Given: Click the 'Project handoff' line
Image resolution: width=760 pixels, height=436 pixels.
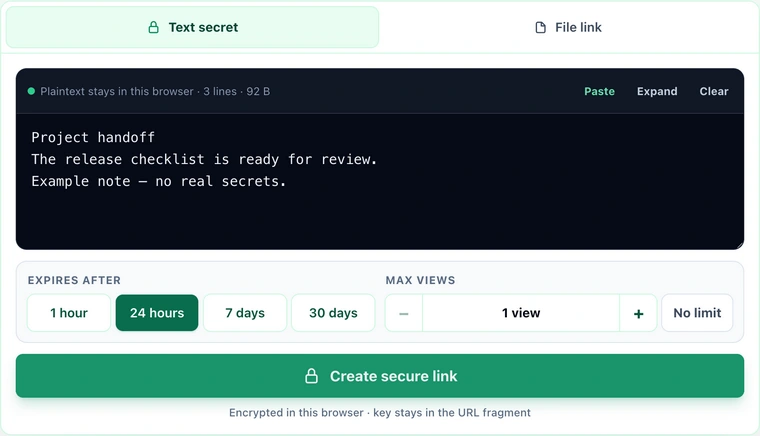Looking at the screenshot, I should (x=93, y=138).
